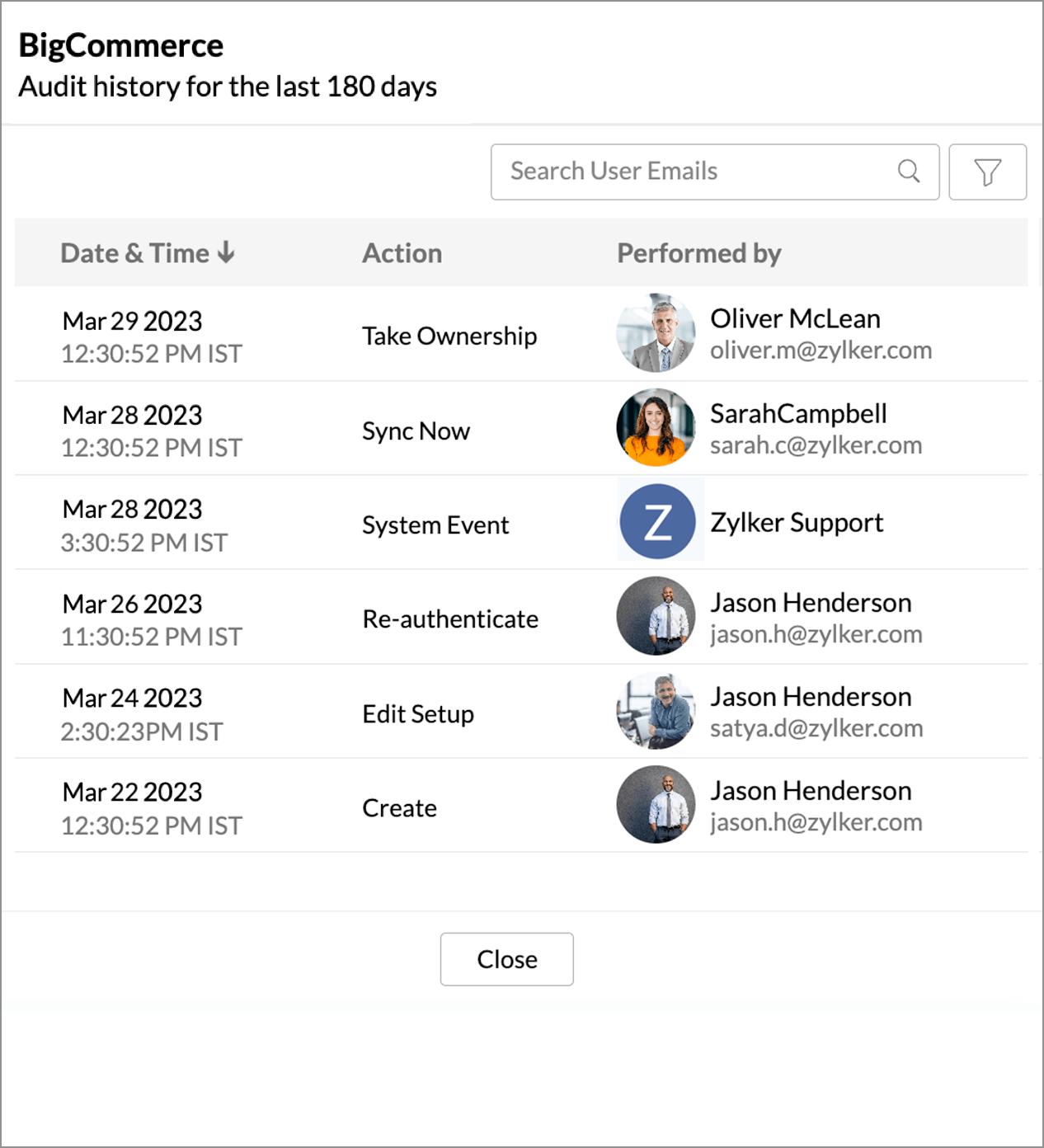Viewport: 1044px width, 1148px height.
Task: Select the Take Ownership action entry
Action: pos(449,336)
